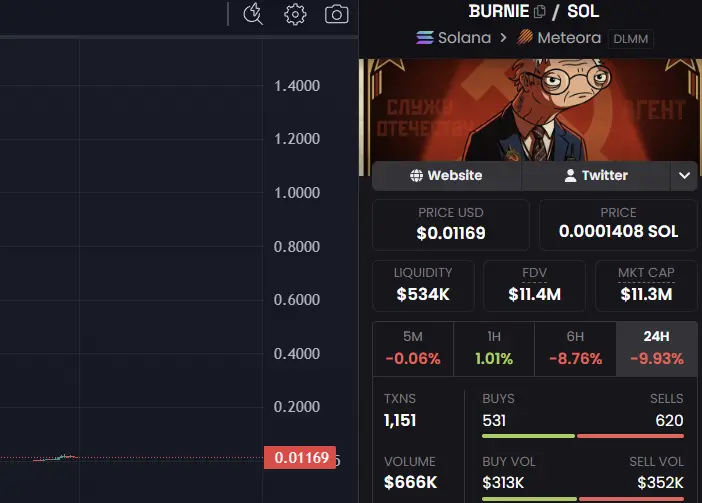Screen dimensions: 702x503
Task: Click the person icon on Twitter
Action: point(570,175)
